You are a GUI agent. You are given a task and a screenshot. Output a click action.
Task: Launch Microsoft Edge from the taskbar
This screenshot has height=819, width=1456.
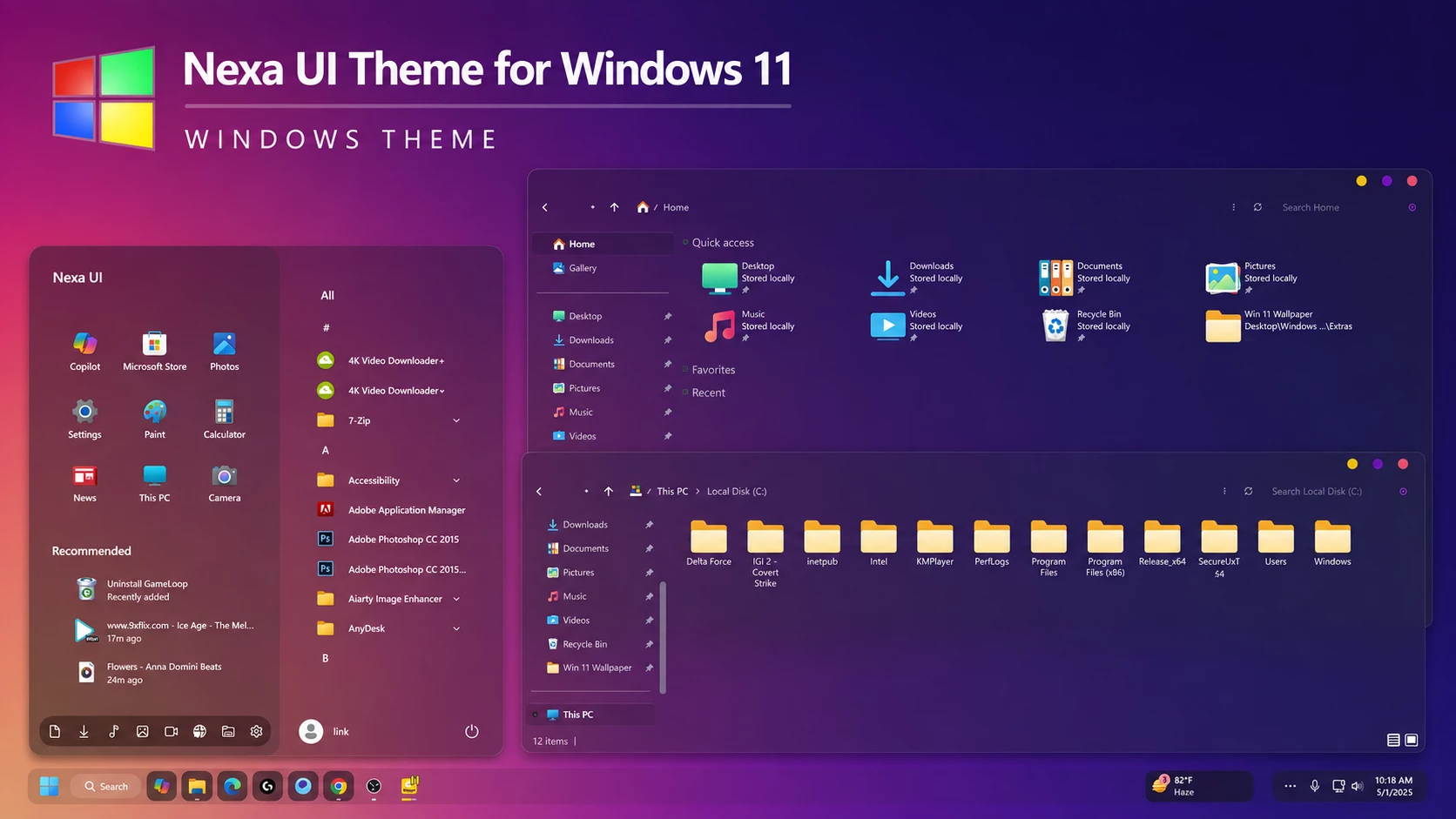pyautogui.click(x=233, y=786)
